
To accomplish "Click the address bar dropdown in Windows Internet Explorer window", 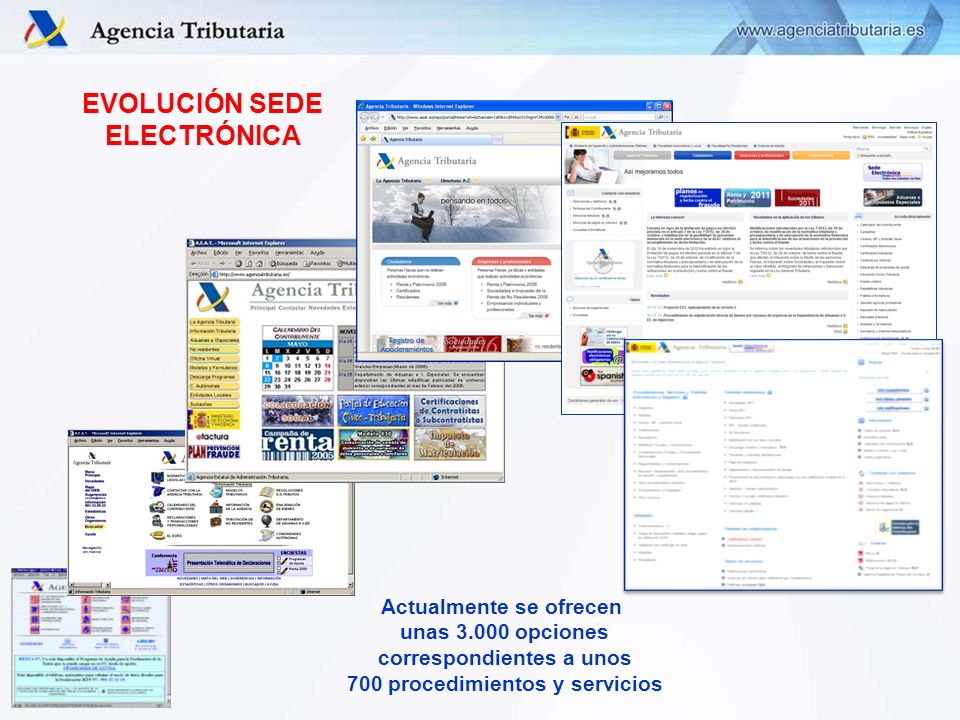I will pyautogui.click(x=558, y=117).
